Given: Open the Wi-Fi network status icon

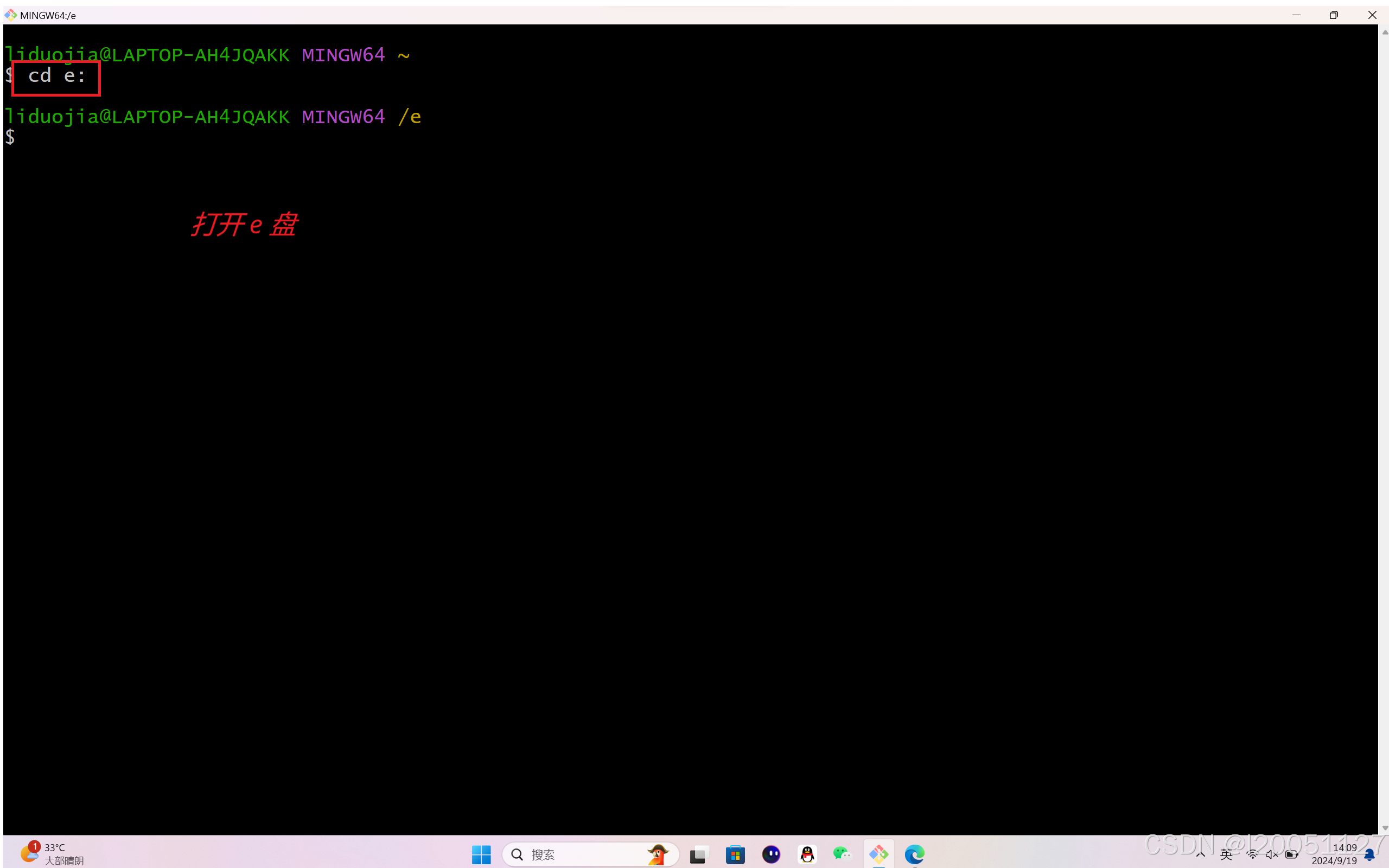Looking at the screenshot, I should 1252,855.
